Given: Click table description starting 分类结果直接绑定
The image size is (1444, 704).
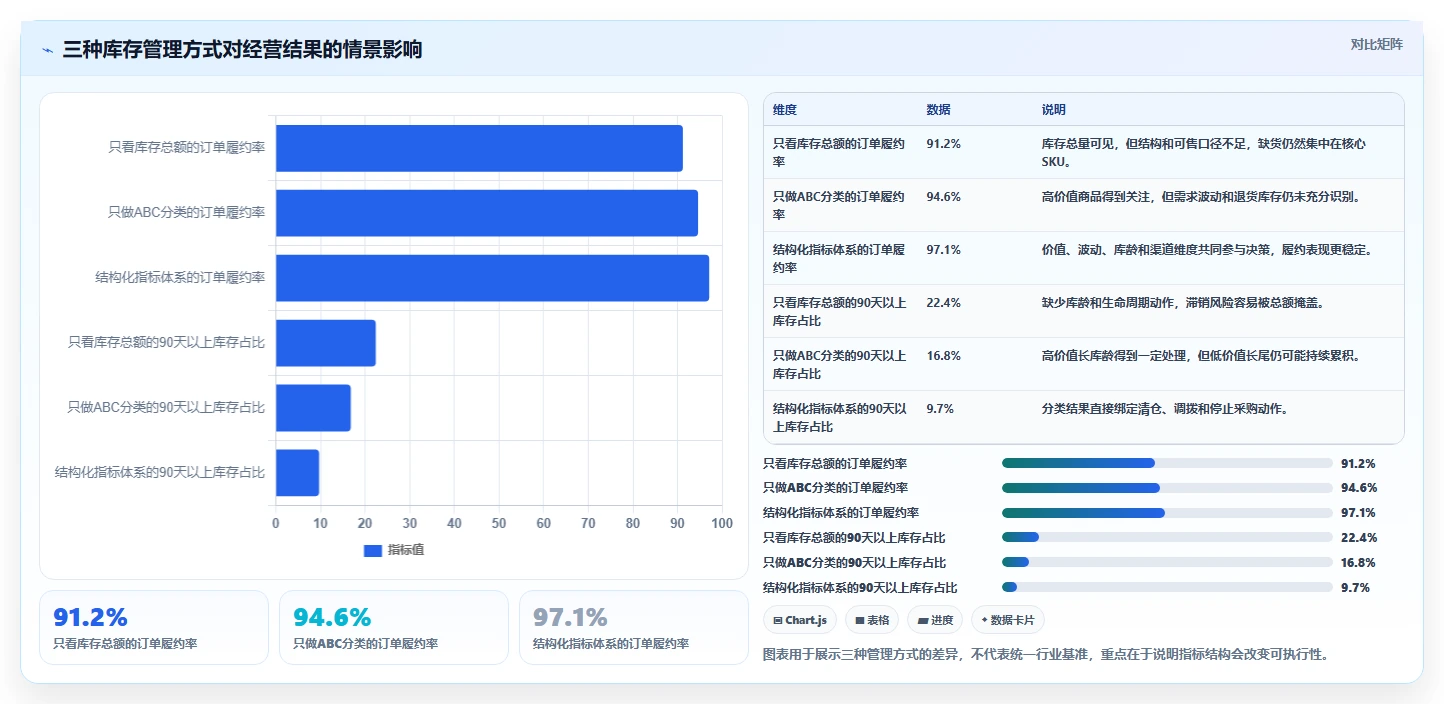Looking at the screenshot, I should click(x=1165, y=409).
